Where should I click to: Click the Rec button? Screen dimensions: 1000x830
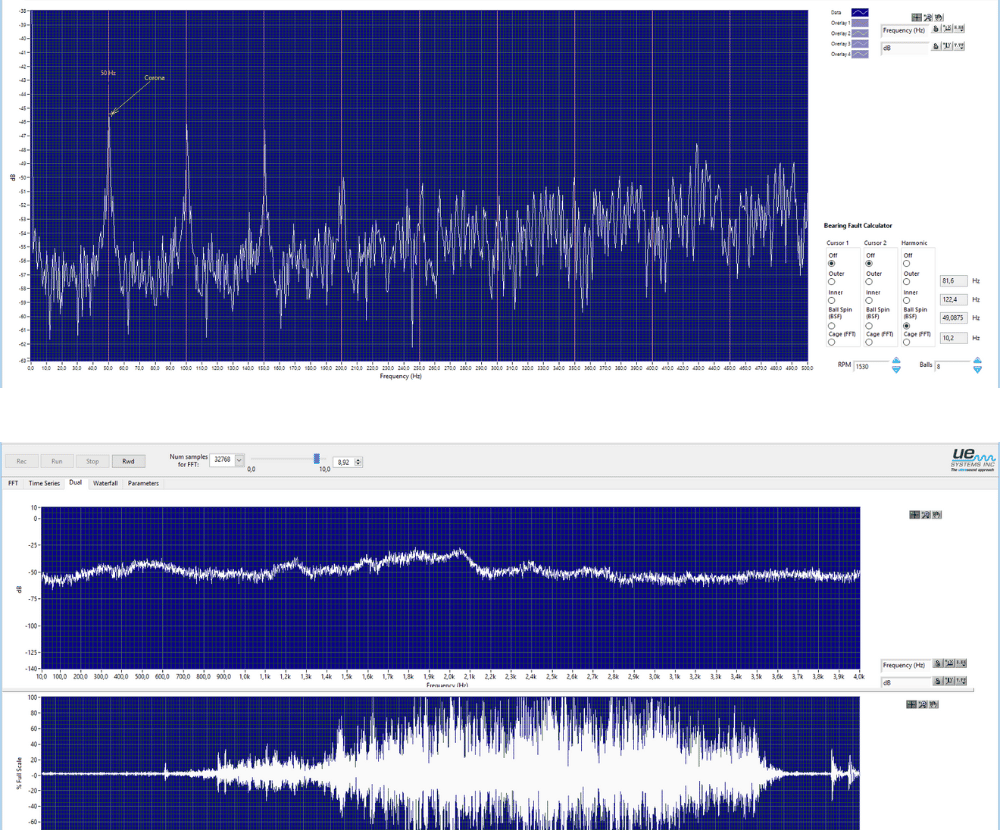click(22, 461)
